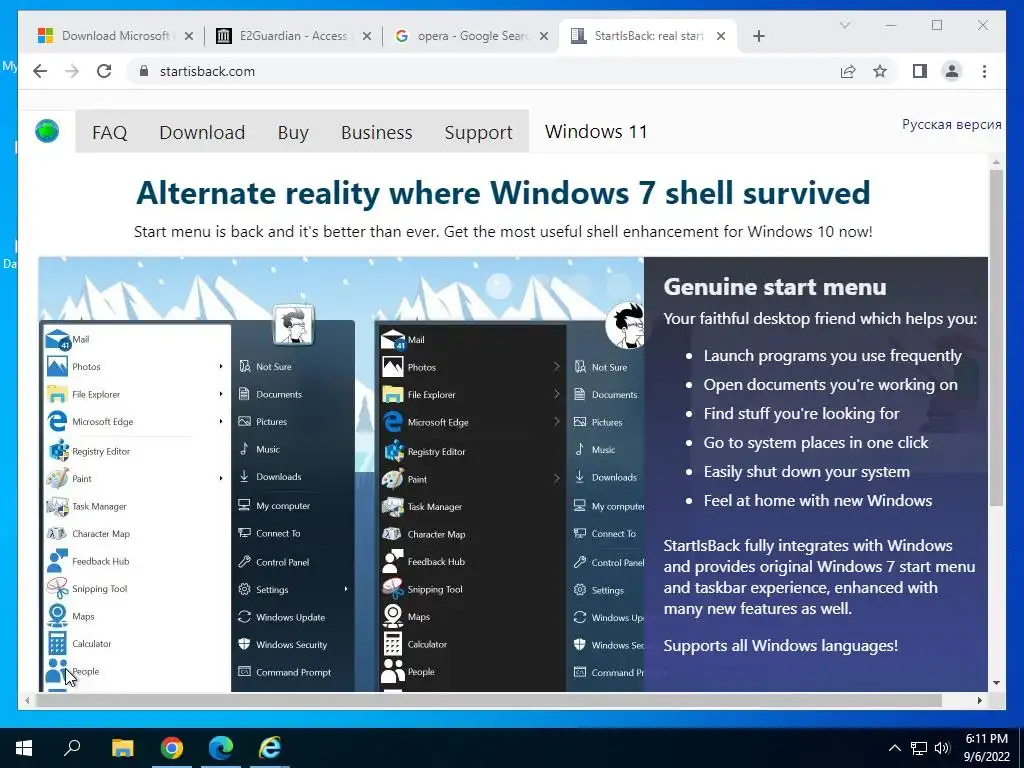The width and height of the screenshot is (1024, 768).
Task: Close the E2Guardian tab
Action: (x=367, y=36)
